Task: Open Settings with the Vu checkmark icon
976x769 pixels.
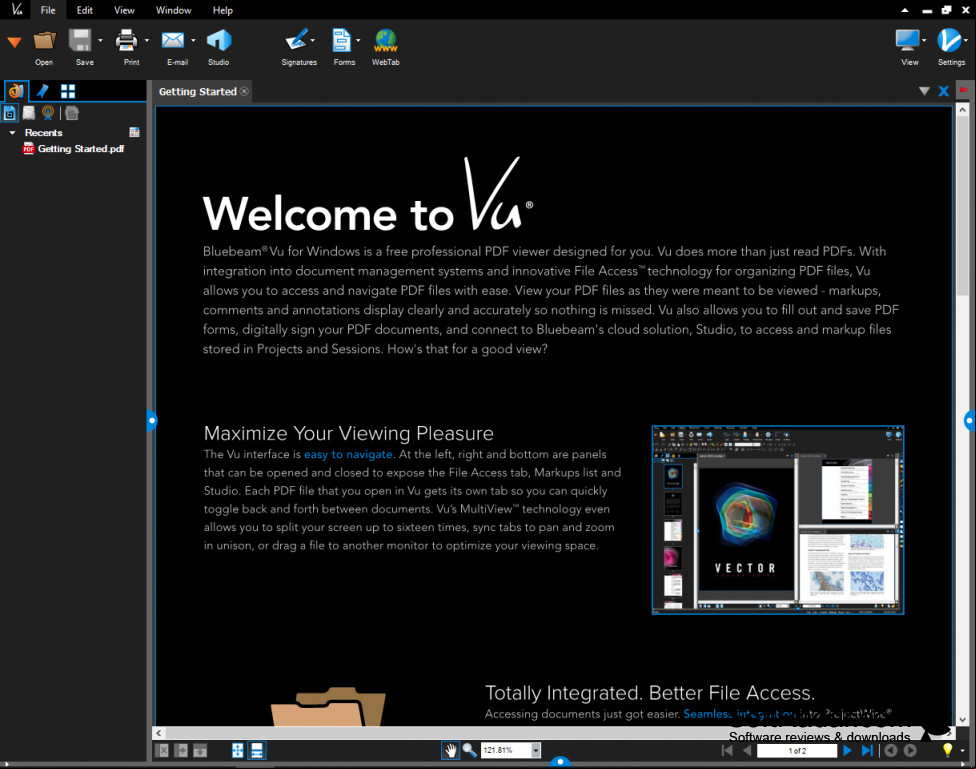Action: click(949, 41)
